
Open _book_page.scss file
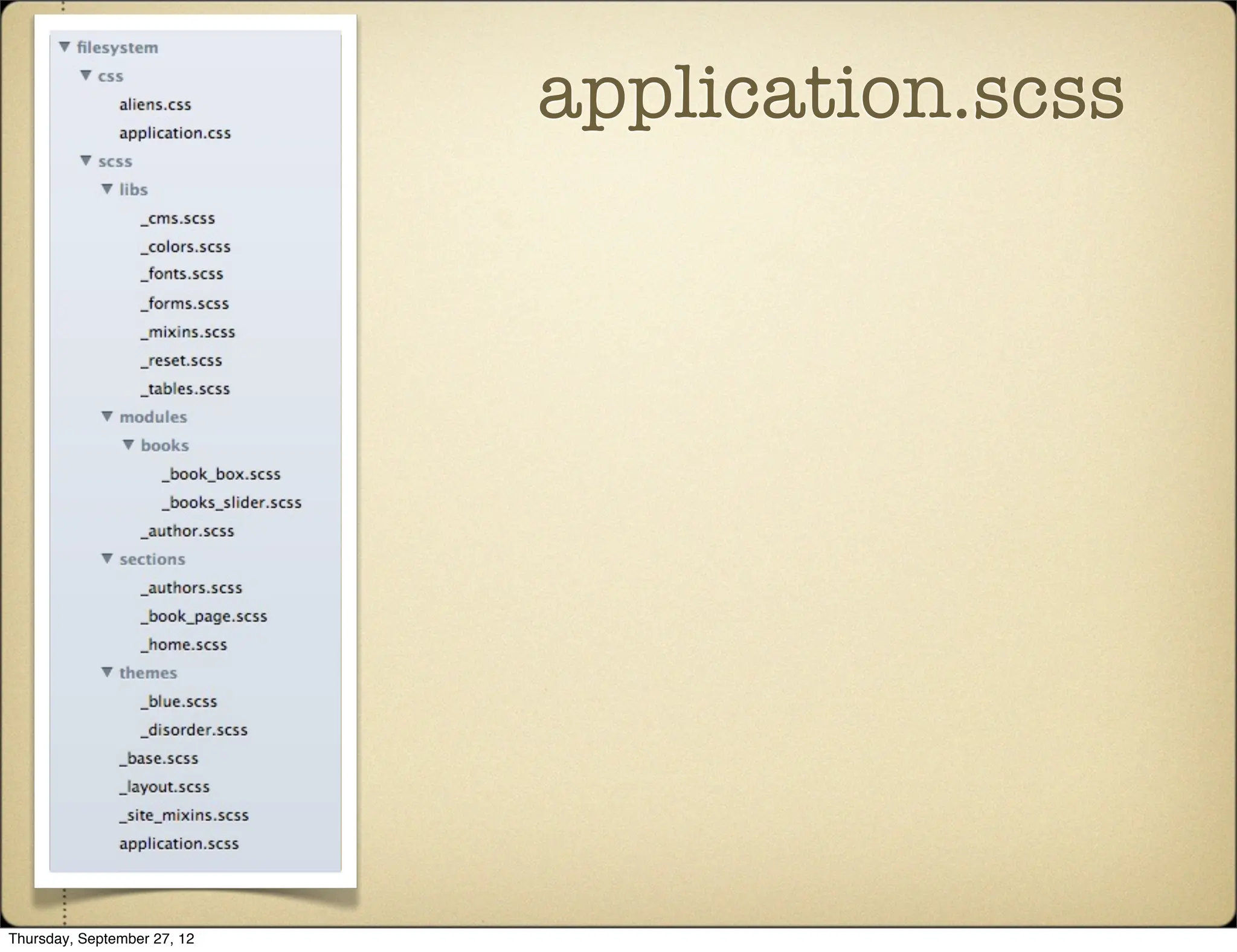point(204,617)
